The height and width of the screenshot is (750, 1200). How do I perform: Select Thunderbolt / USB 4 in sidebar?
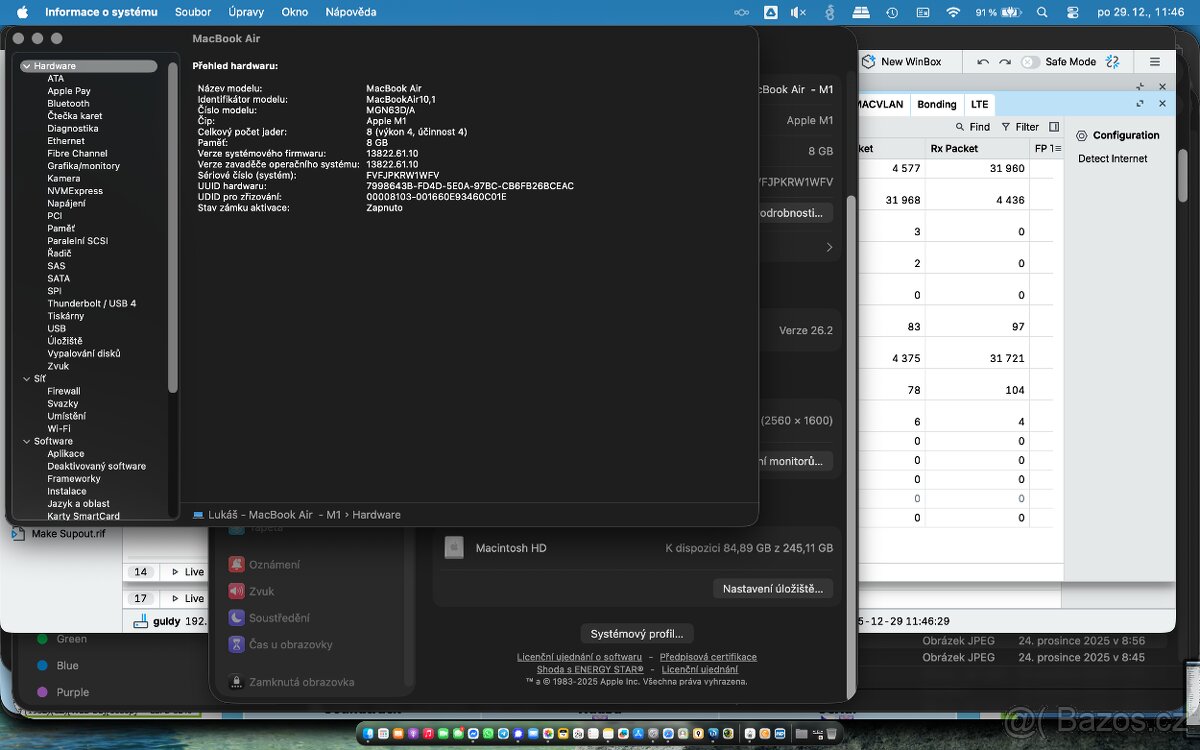click(x=91, y=303)
